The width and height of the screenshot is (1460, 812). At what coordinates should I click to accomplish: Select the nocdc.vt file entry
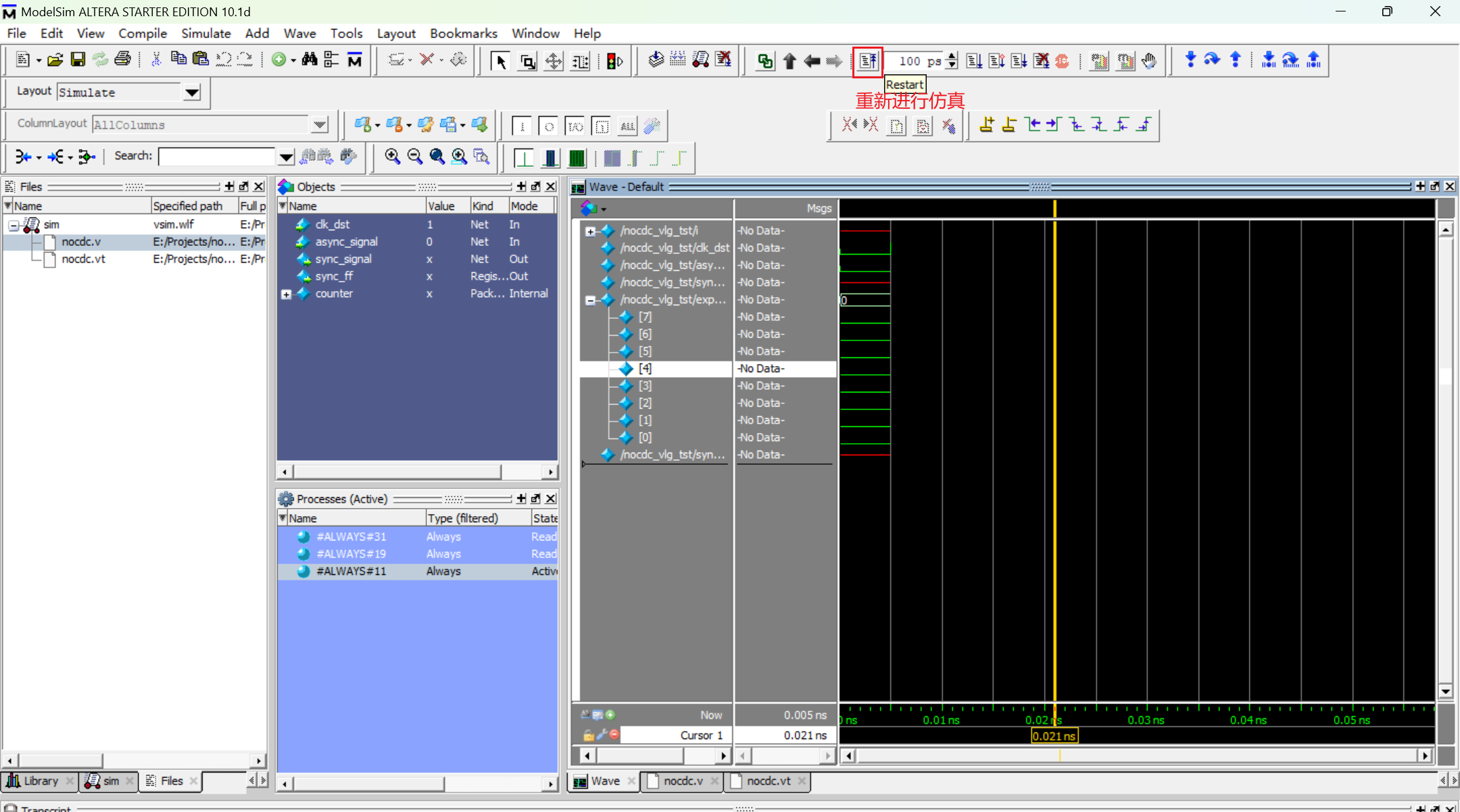tap(83, 259)
